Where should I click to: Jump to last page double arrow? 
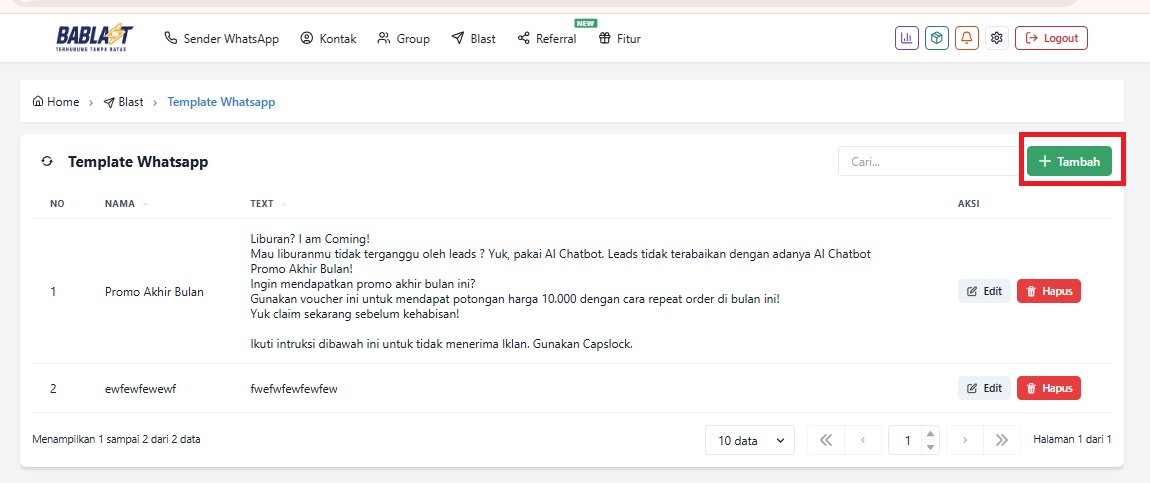click(1002, 440)
